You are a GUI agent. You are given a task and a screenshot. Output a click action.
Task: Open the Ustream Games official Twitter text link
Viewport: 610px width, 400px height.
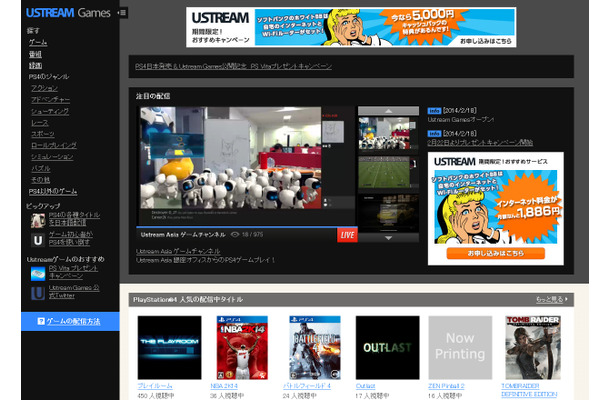tap(74, 291)
